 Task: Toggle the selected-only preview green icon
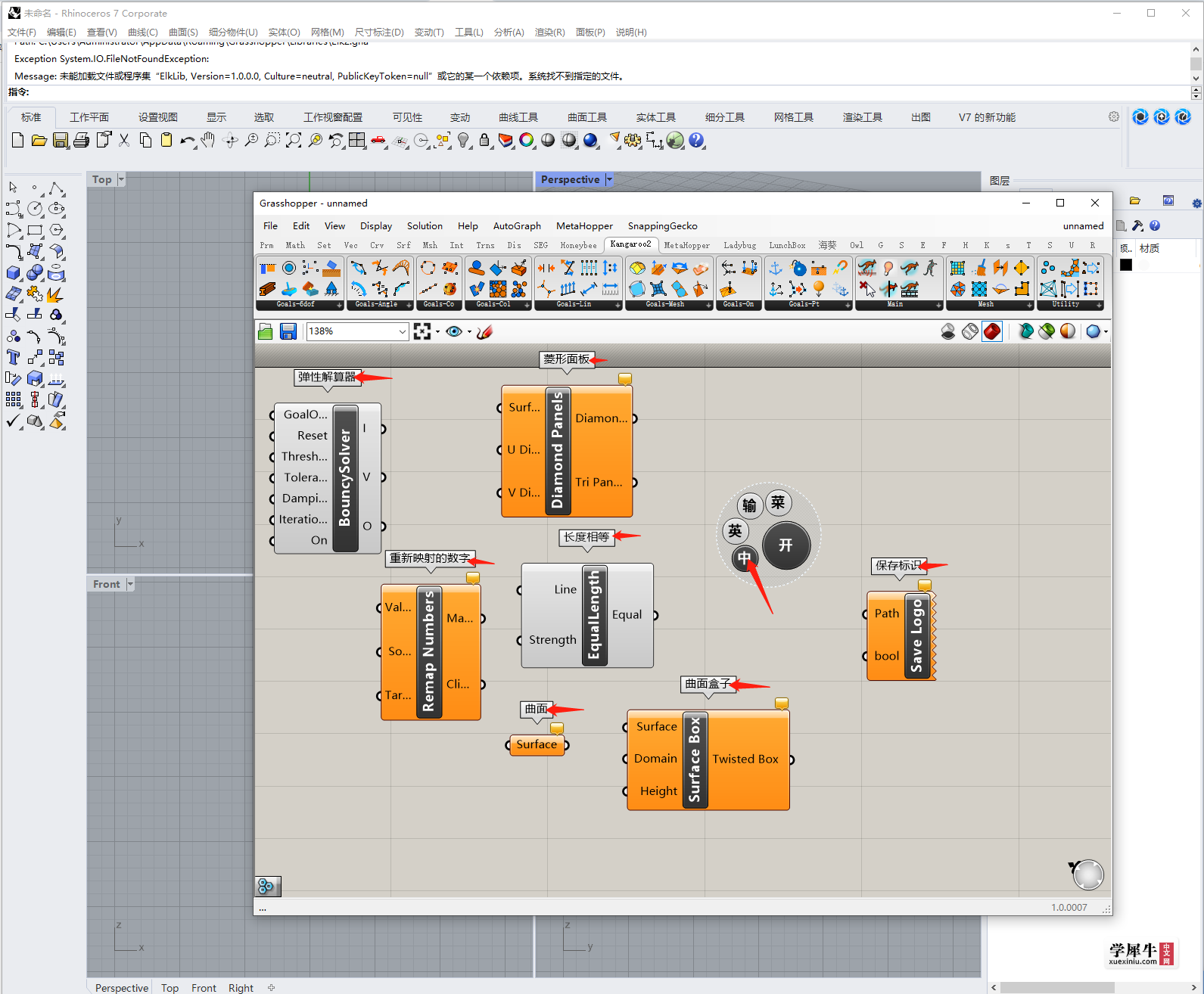(x=1047, y=331)
